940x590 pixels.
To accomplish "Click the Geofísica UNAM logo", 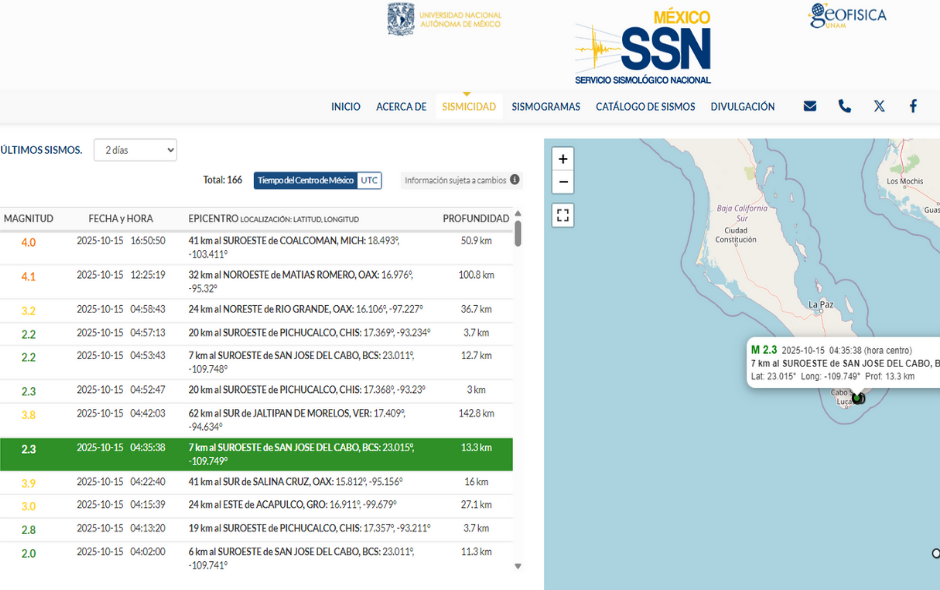I will pos(848,16).
